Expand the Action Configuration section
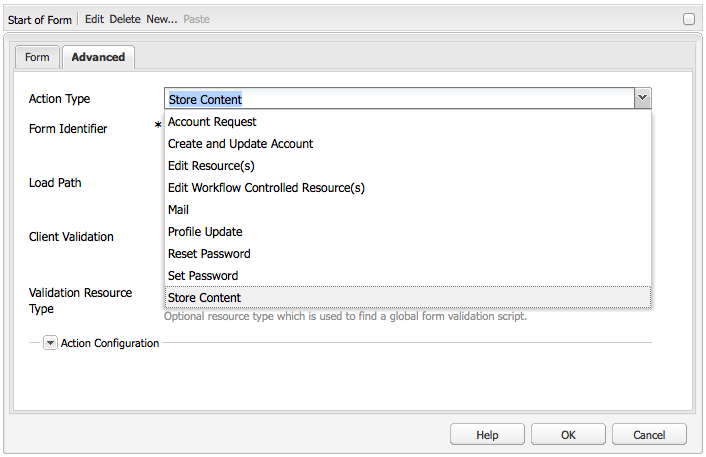The height and width of the screenshot is (457, 706). (x=50, y=343)
